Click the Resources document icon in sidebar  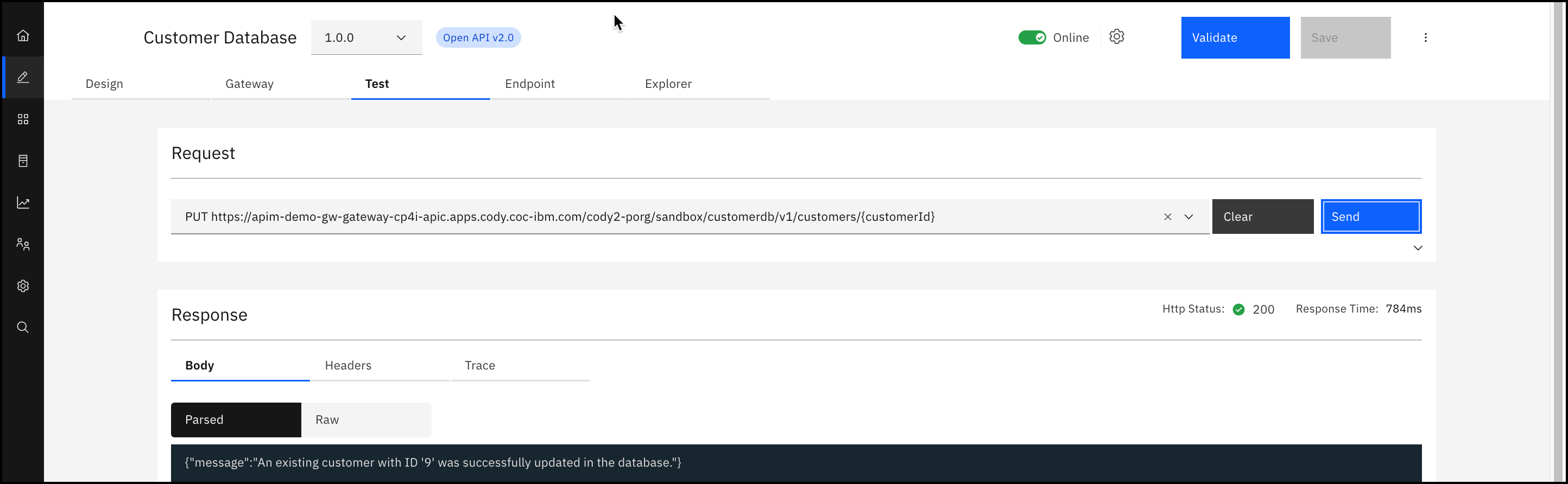pos(23,161)
